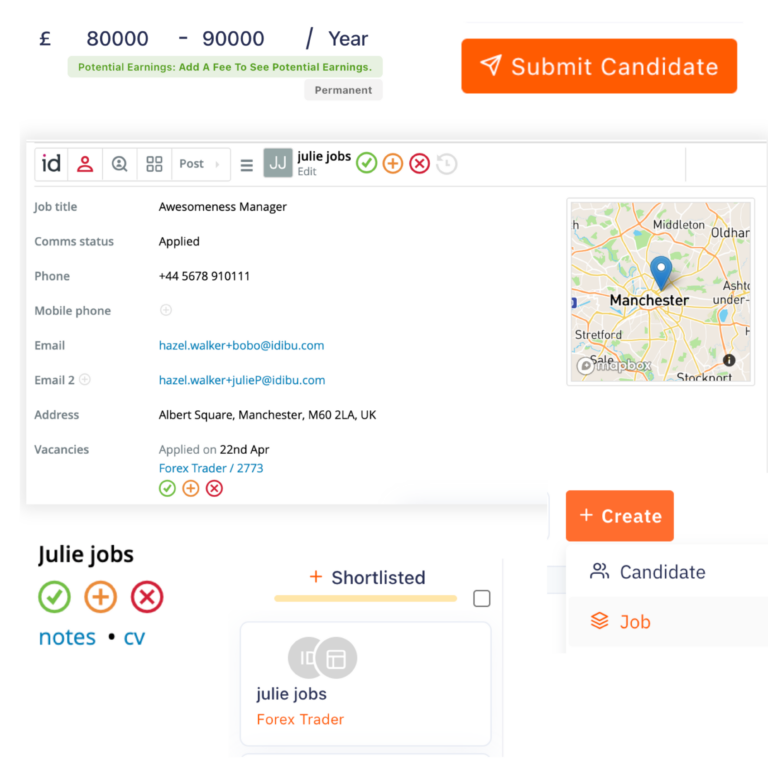This screenshot has width=768, height=768.
Task: Approve candidate with green check in header
Action: 366,163
